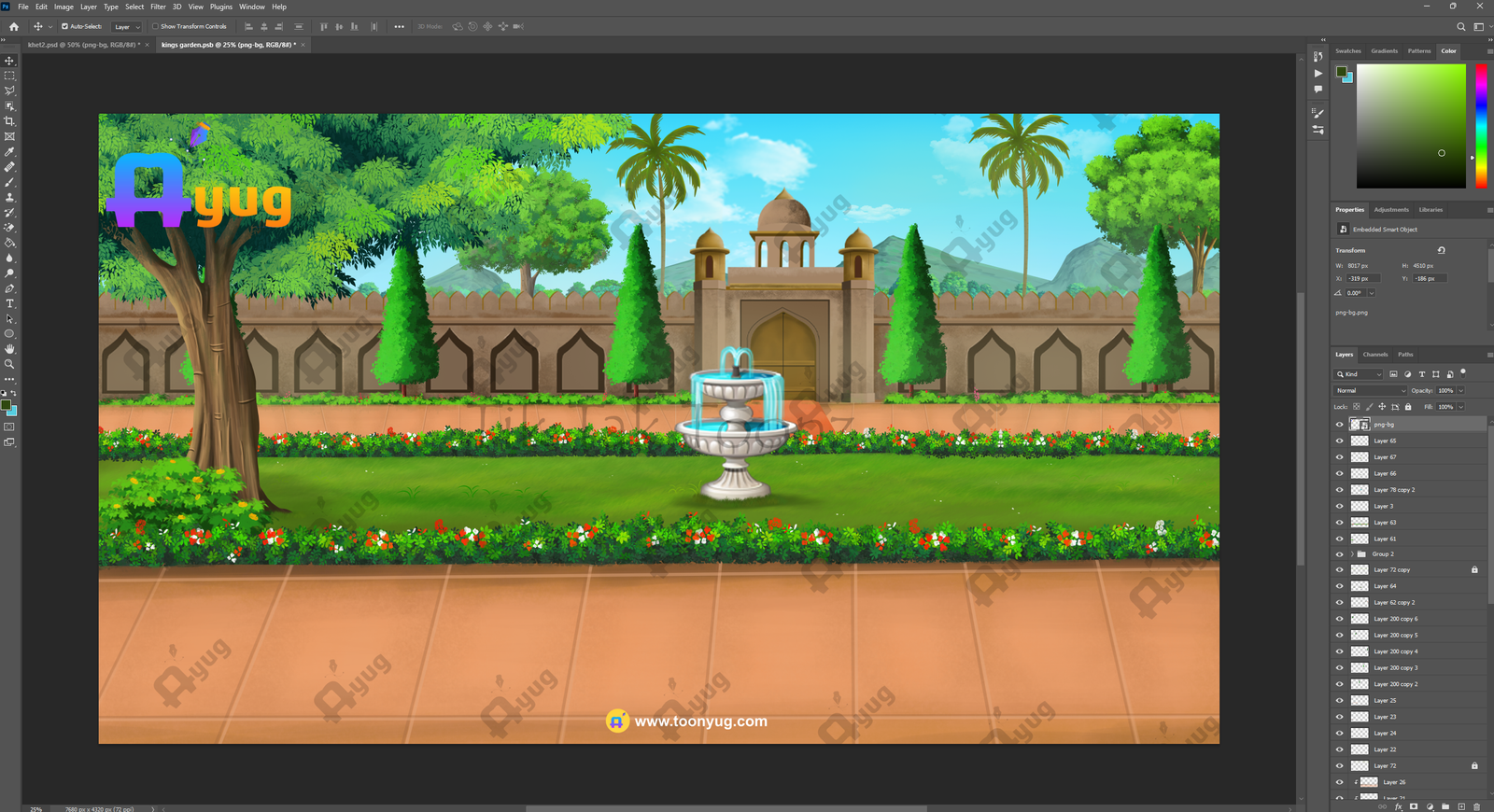Select the Crop tool
The height and width of the screenshot is (812, 1494).
(10, 121)
